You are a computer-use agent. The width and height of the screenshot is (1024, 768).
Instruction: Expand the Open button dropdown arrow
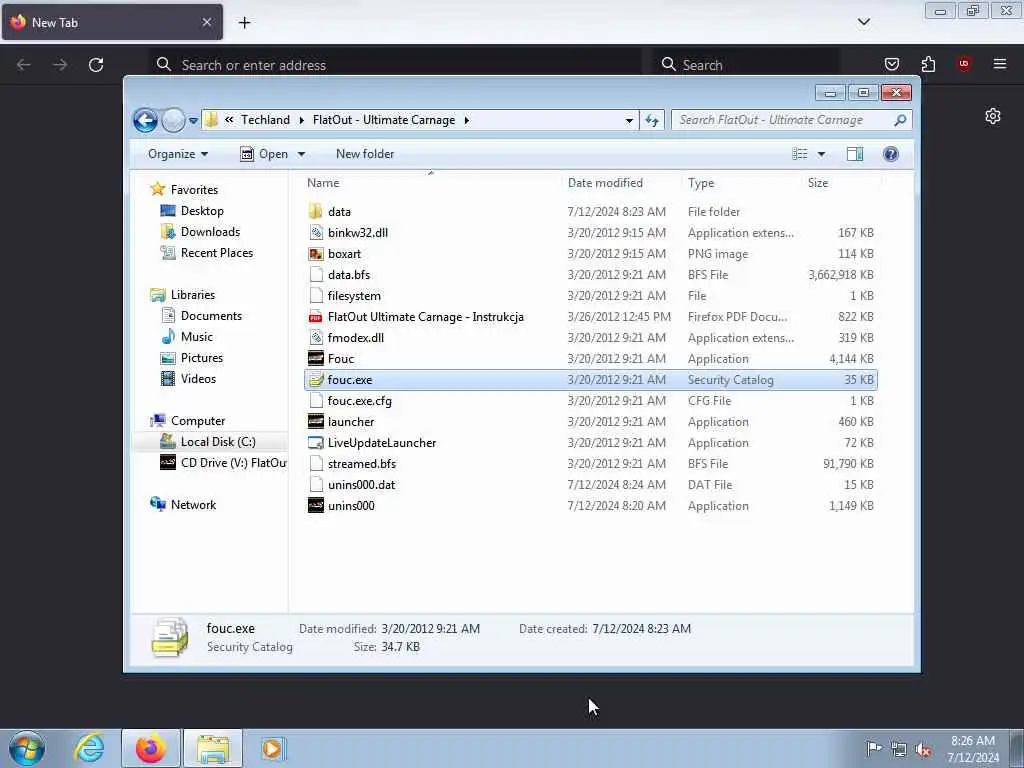click(301, 154)
